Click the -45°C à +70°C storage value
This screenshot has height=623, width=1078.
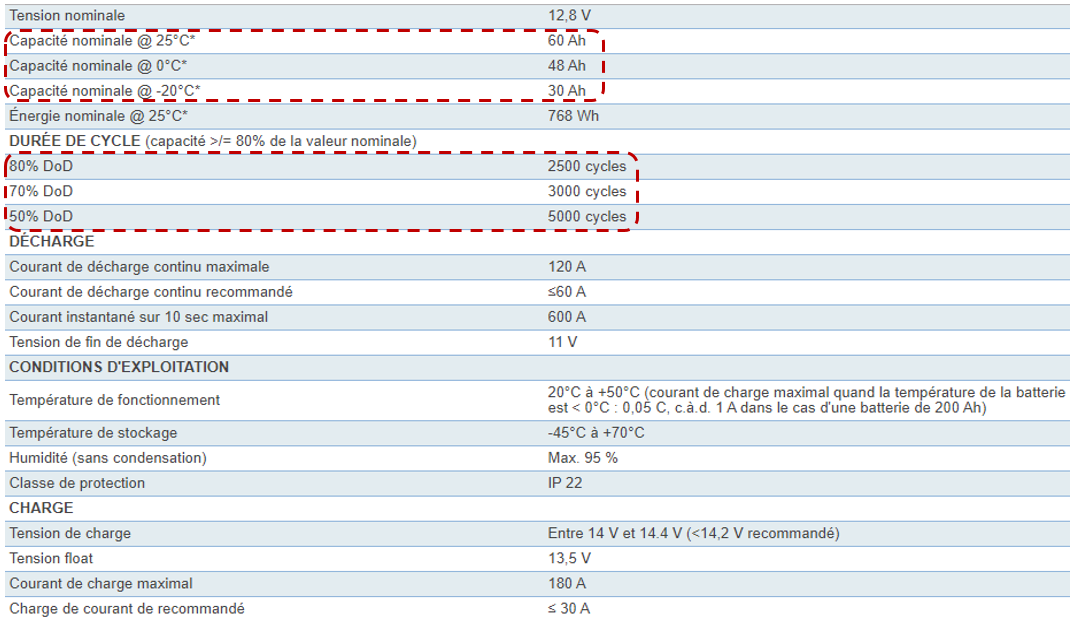[x=596, y=433]
